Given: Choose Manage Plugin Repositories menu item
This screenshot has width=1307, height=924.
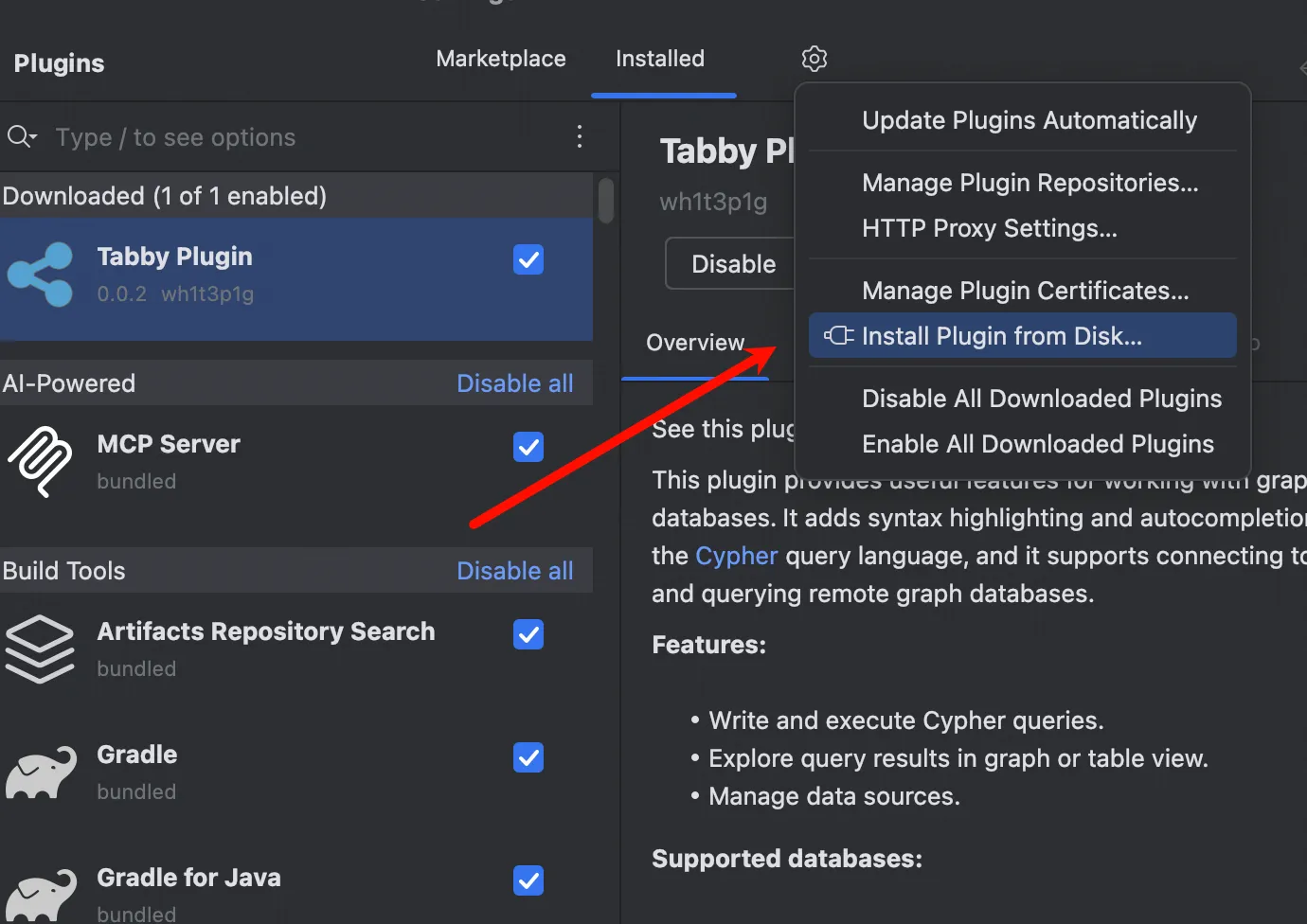Looking at the screenshot, I should pyautogui.click(x=1029, y=183).
